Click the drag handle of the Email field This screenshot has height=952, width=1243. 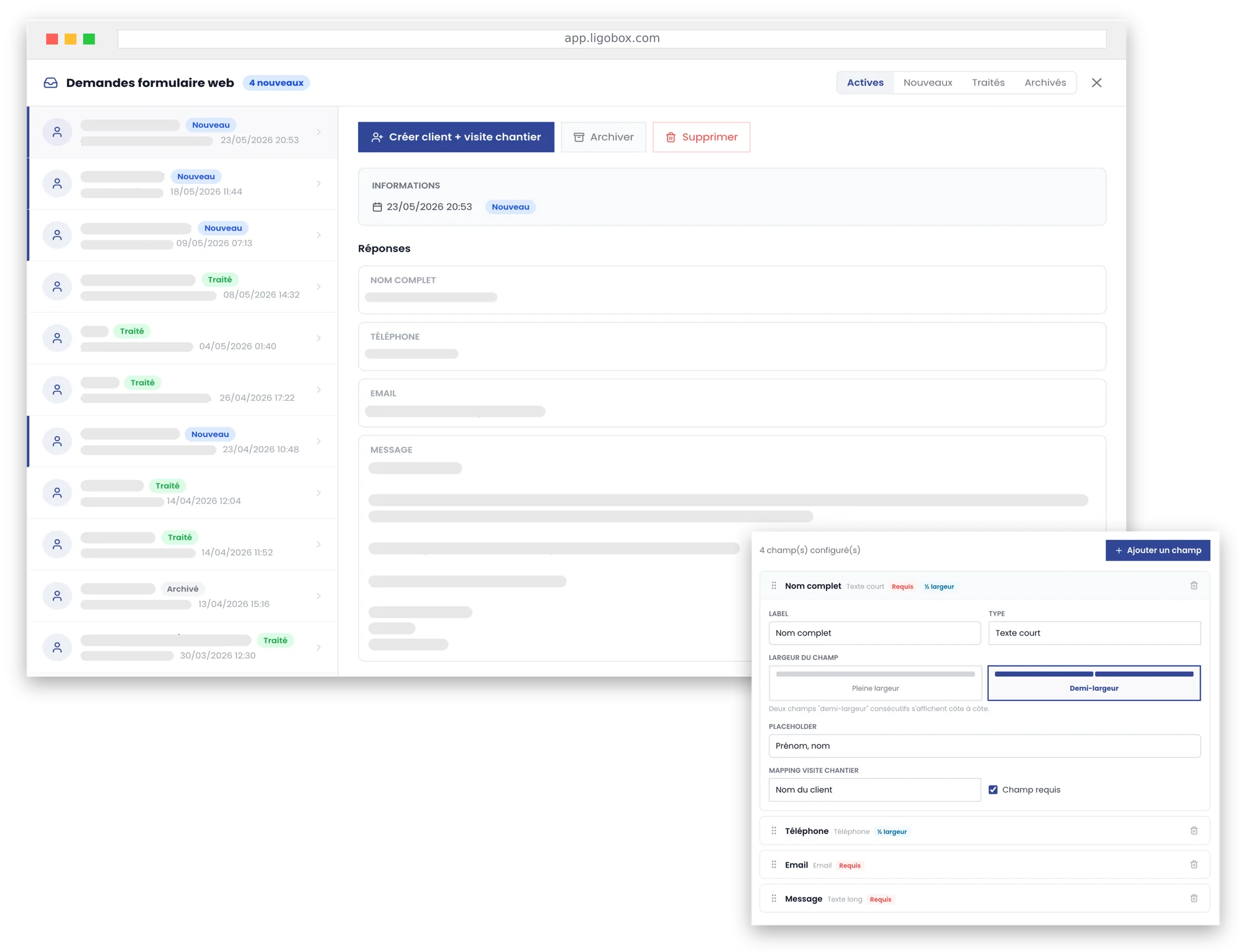coord(774,864)
